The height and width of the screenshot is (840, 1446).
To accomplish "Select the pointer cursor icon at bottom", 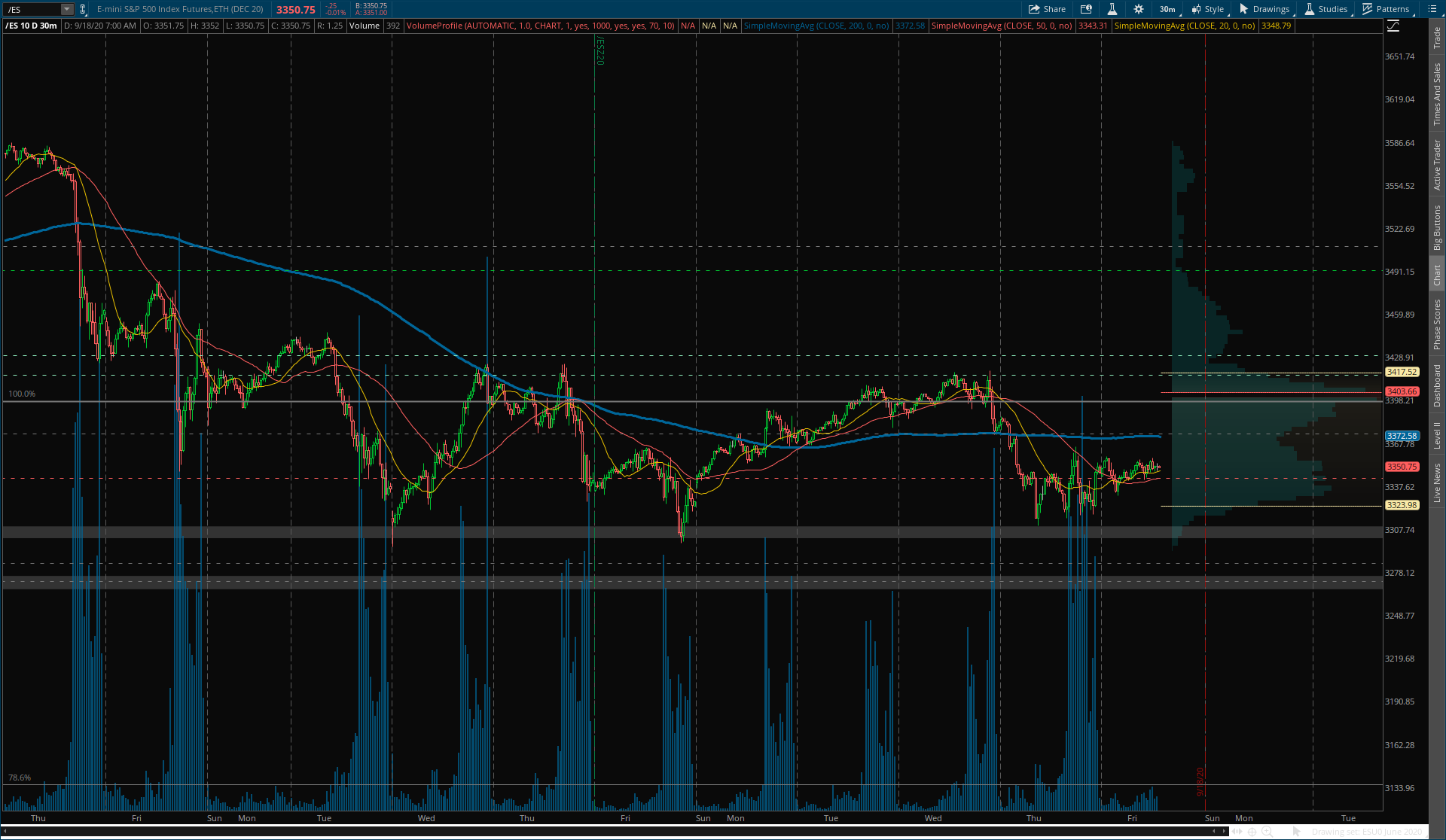I will pos(1297,831).
